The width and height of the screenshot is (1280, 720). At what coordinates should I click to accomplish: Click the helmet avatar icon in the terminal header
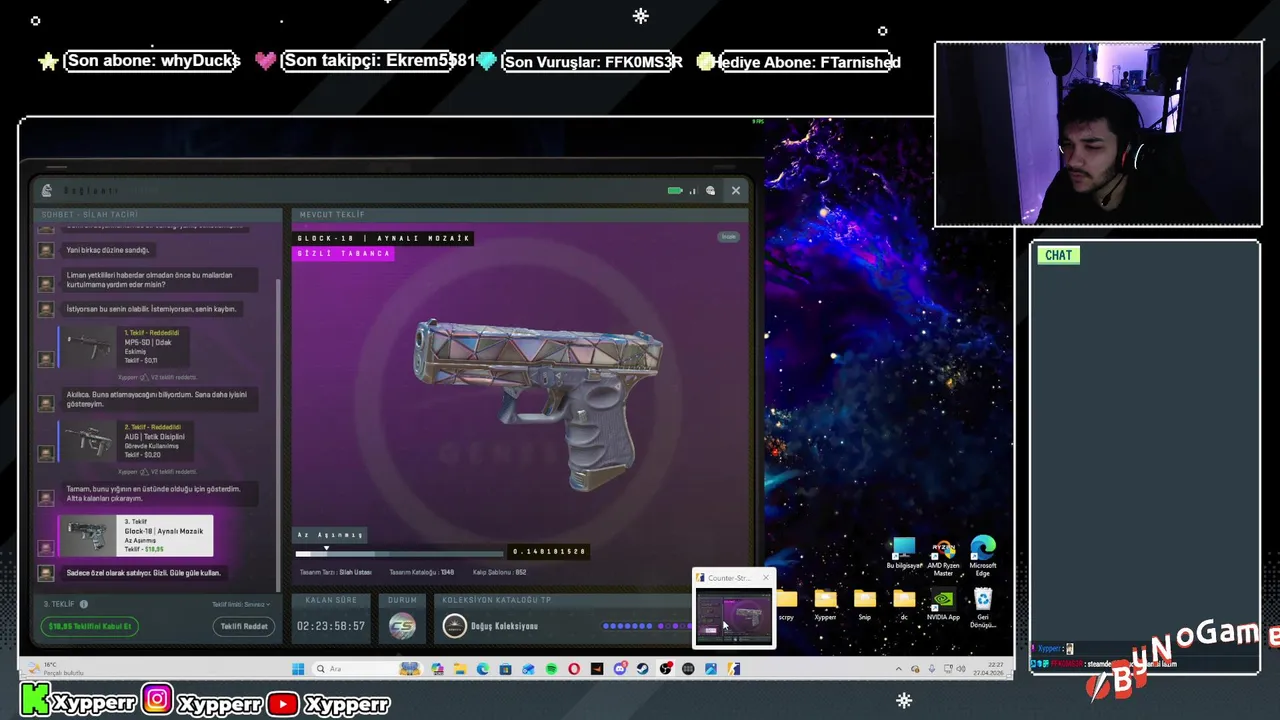710,190
